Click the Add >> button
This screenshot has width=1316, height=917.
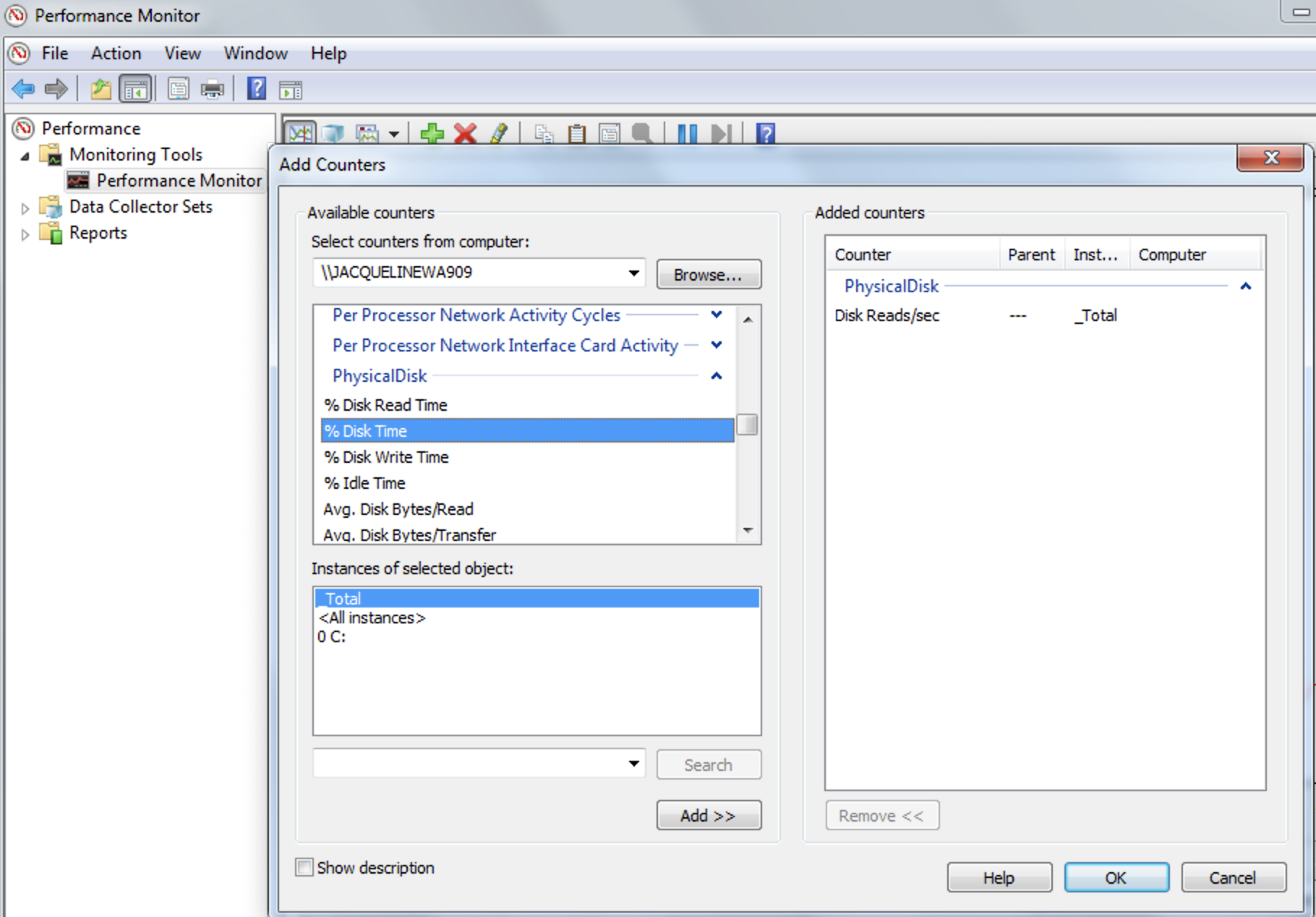[x=708, y=815]
